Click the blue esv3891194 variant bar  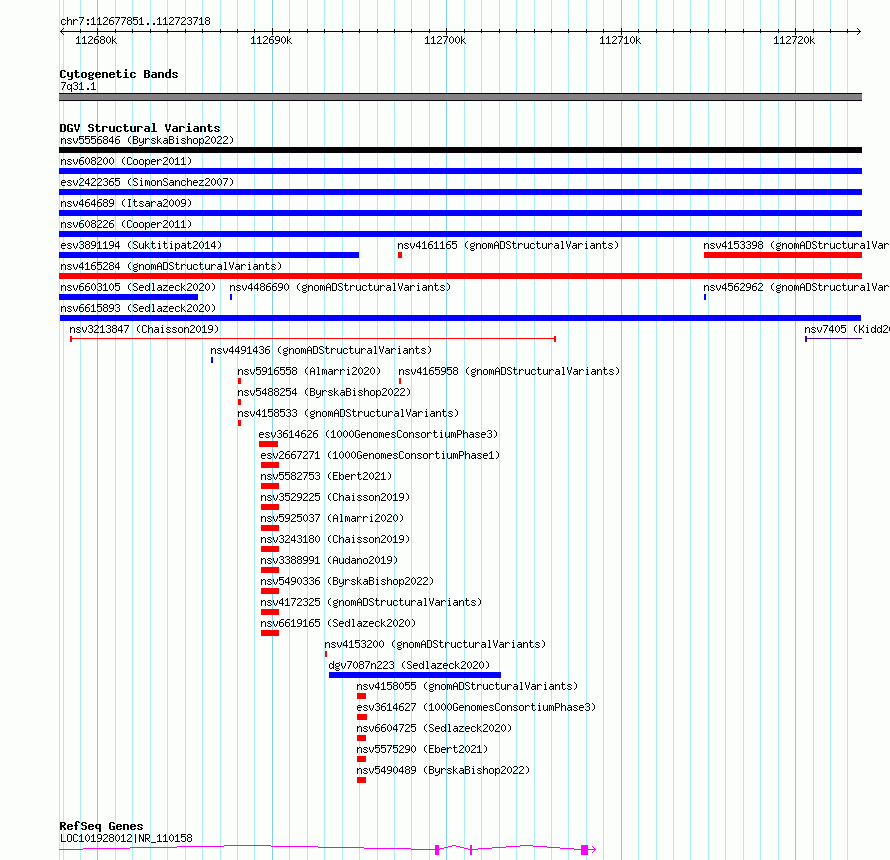click(209, 255)
